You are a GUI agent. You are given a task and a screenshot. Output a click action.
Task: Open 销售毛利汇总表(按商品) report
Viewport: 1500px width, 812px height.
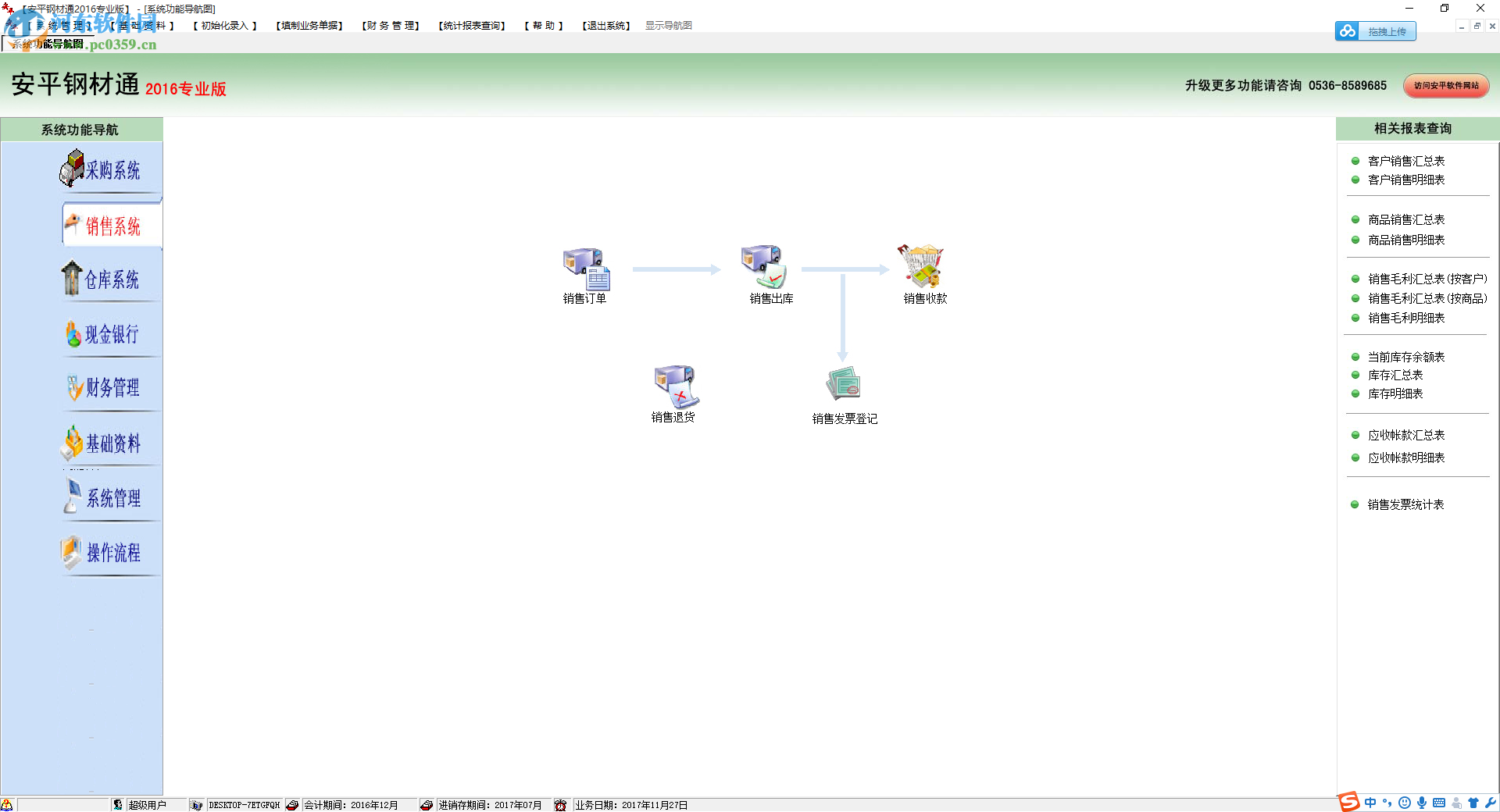1427,298
